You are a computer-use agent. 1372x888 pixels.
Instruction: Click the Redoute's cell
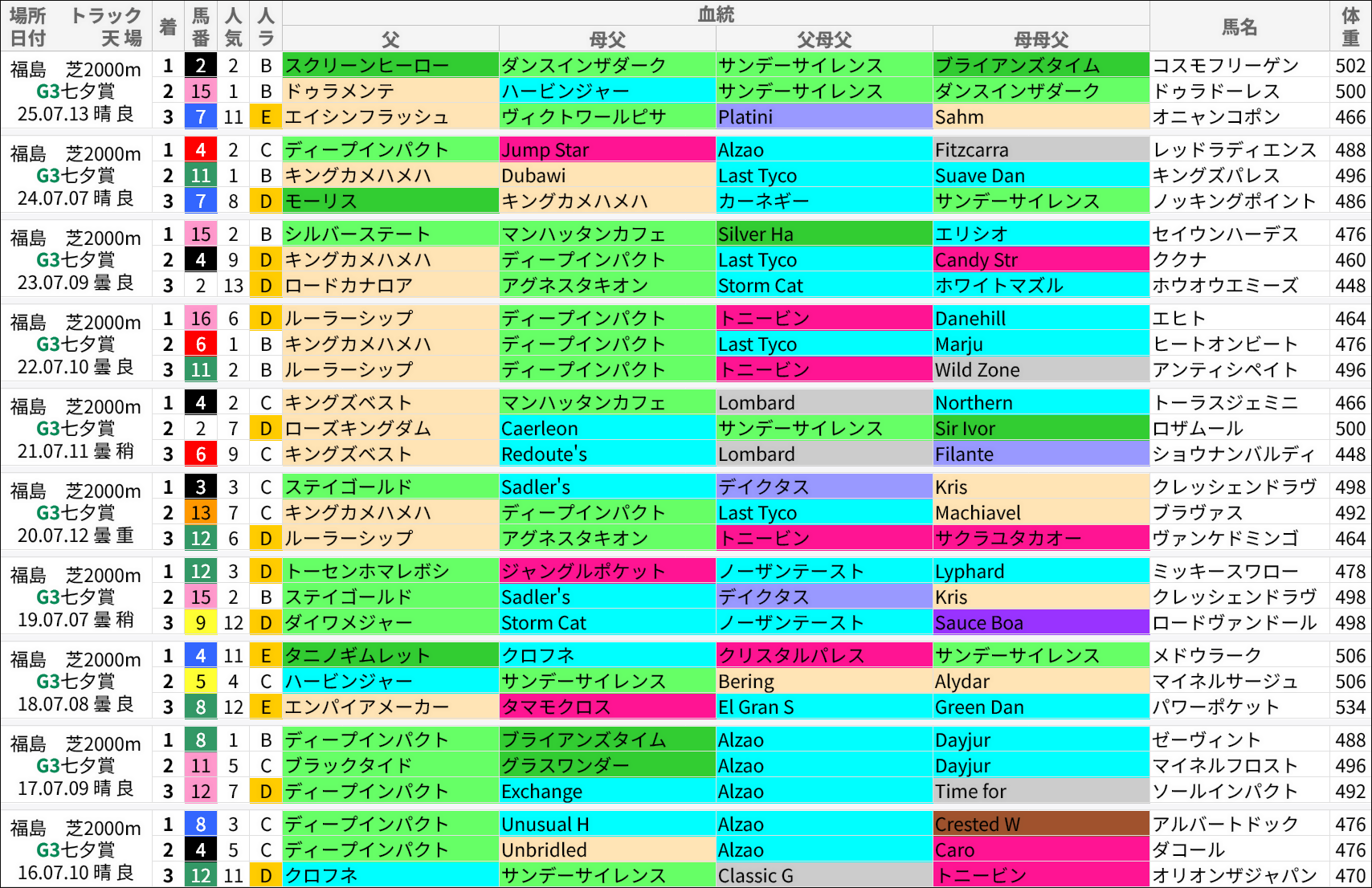point(607,454)
